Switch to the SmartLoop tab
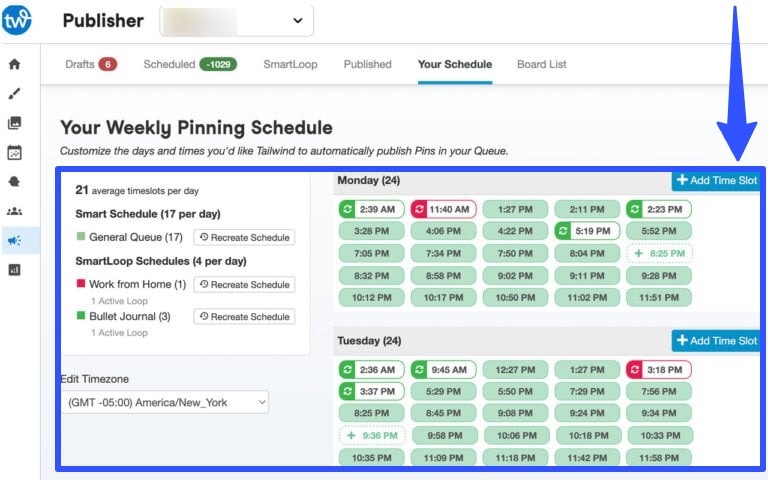768x480 pixels. pos(290,64)
